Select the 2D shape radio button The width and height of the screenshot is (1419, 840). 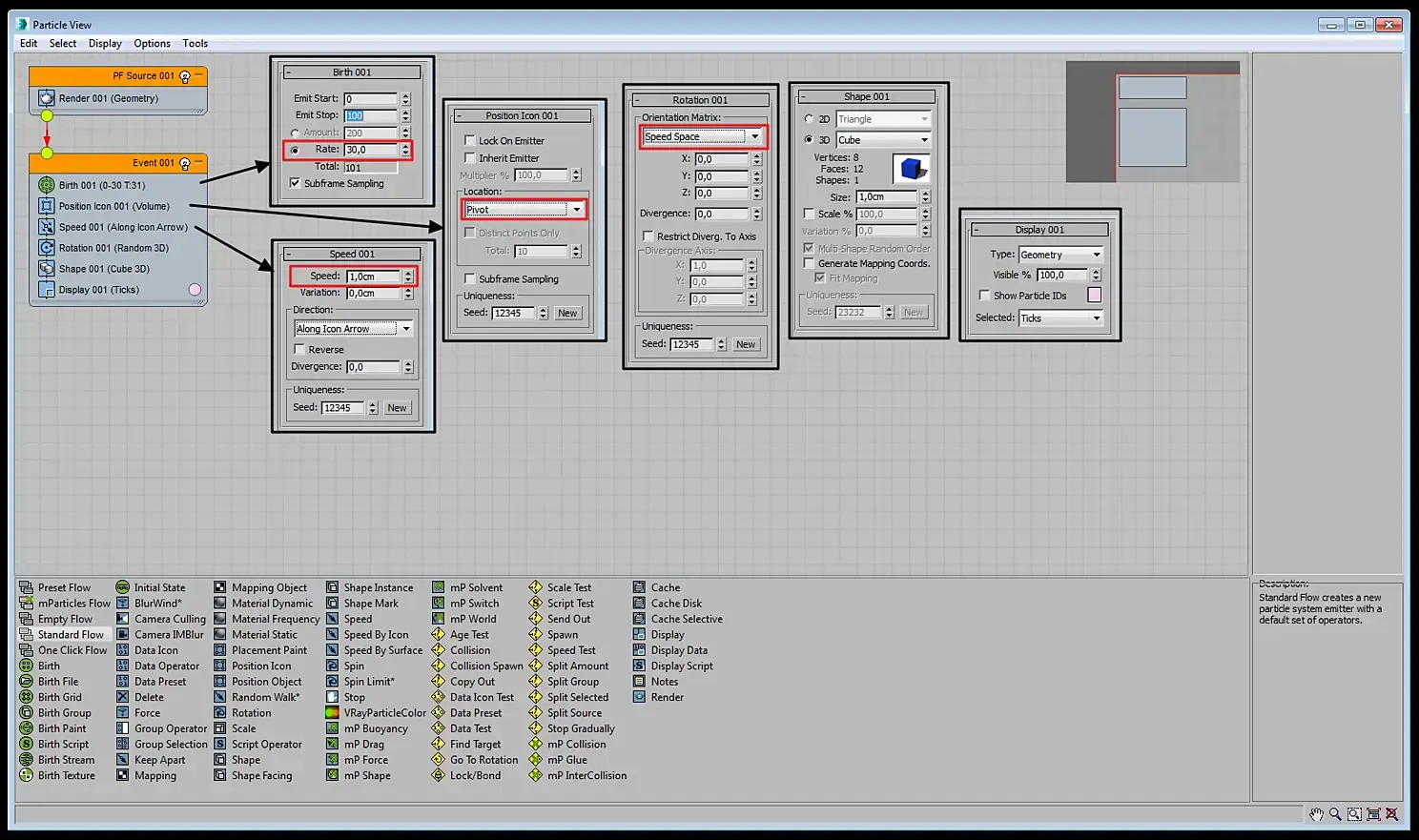pyautogui.click(x=809, y=119)
